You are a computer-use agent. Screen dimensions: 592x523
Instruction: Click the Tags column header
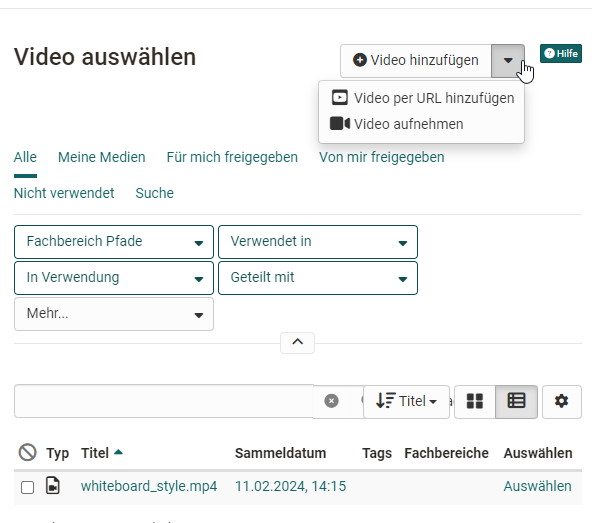(x=377, y=453)
